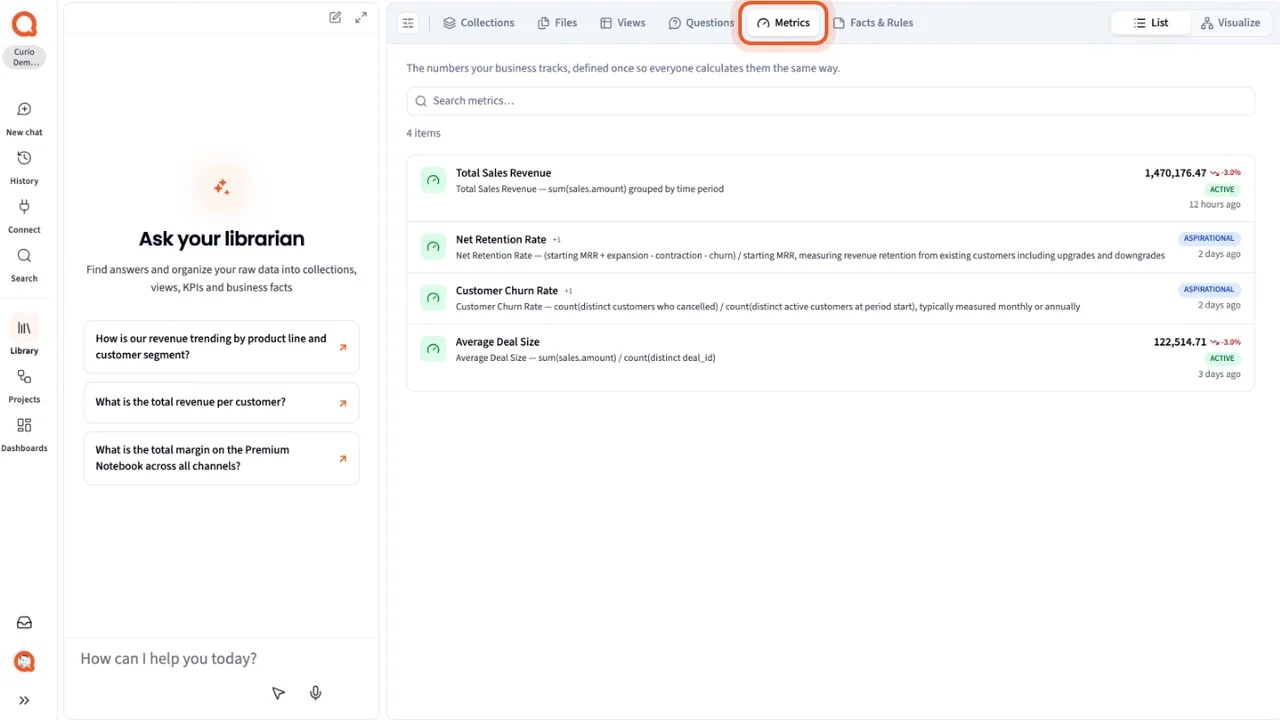Switch to the Files tab
Viewport: 1280px width, 720px height.
(557, 23)
